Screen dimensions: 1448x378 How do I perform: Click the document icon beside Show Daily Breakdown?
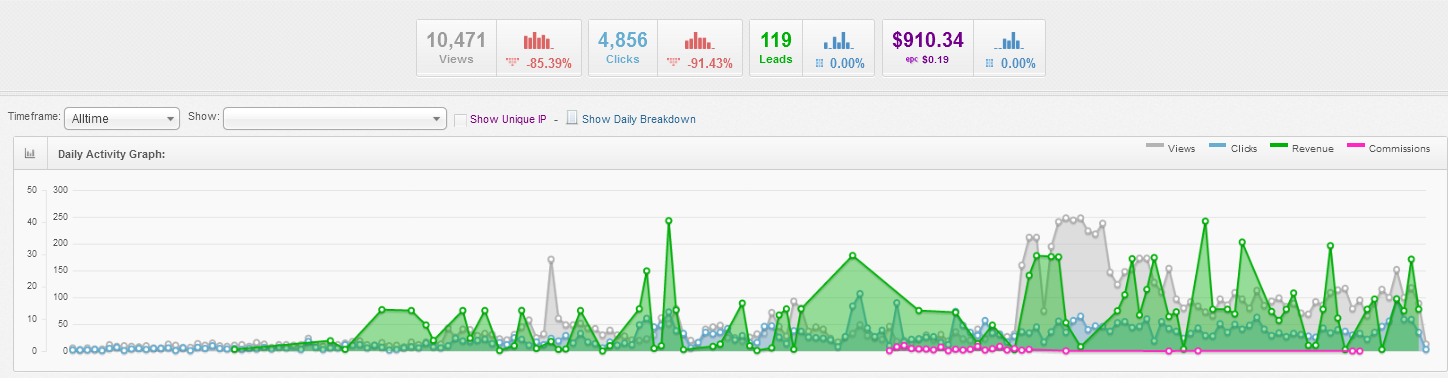coord(572,118)
